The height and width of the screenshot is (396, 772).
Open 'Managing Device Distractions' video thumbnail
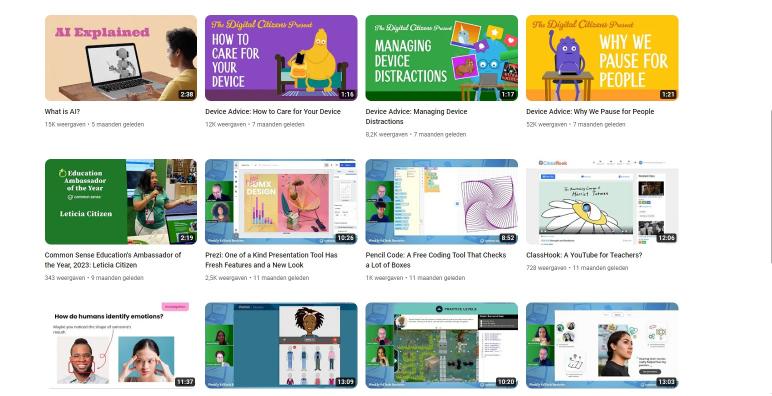pos(442,58)
